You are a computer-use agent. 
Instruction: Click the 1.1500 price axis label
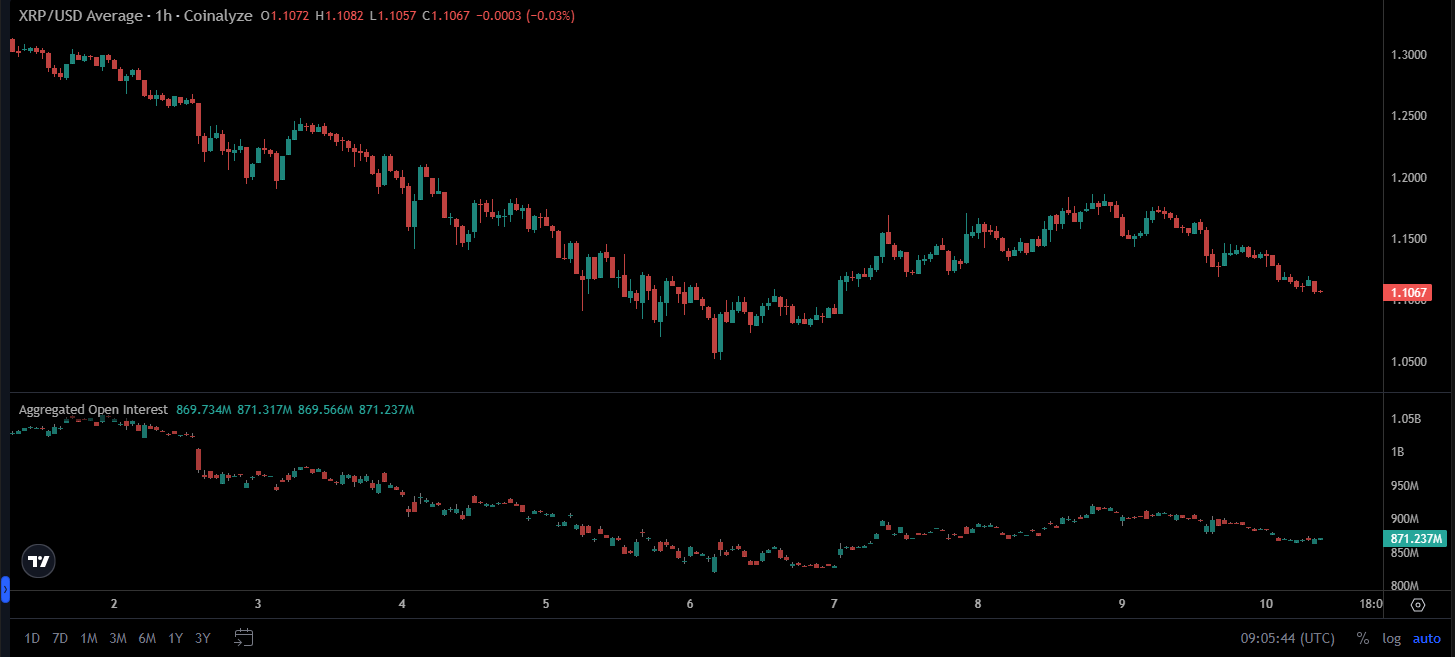[x=1408, y=239]
